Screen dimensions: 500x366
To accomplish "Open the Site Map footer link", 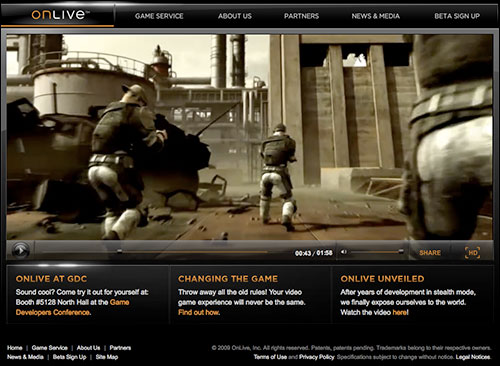I will tap(107, 357).
